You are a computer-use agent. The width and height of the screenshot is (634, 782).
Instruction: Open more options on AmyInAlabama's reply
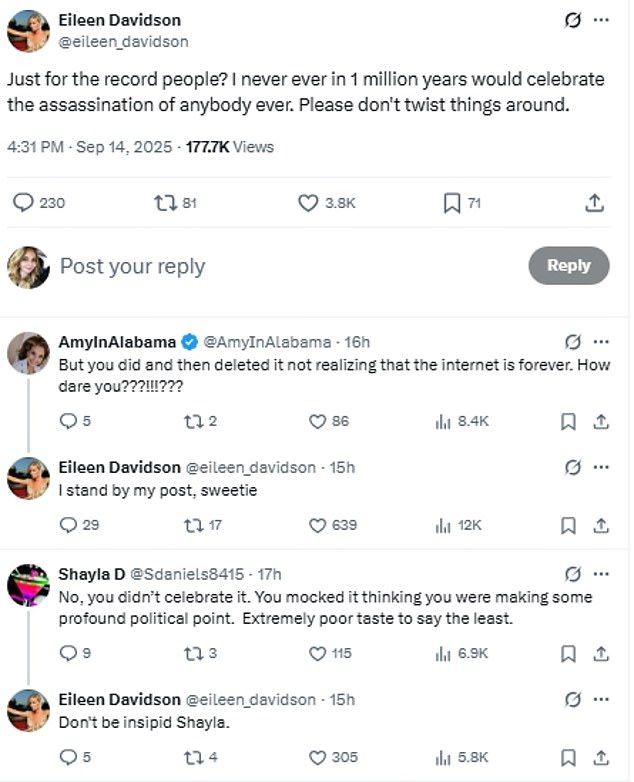coord(600,341)
